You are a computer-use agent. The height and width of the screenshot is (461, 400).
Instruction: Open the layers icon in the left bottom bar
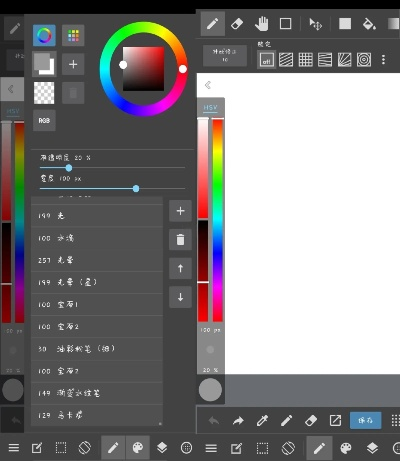(x=162, y=448)
